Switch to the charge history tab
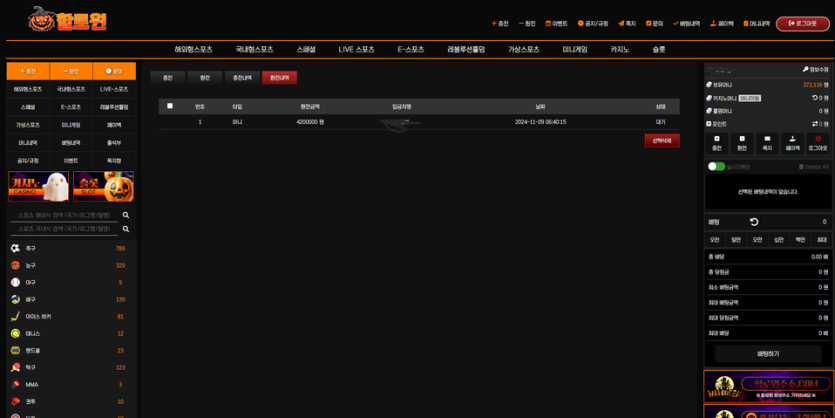The width and height of the screenshot is (835, 418). pyautogui.click(x=242, y=78)
